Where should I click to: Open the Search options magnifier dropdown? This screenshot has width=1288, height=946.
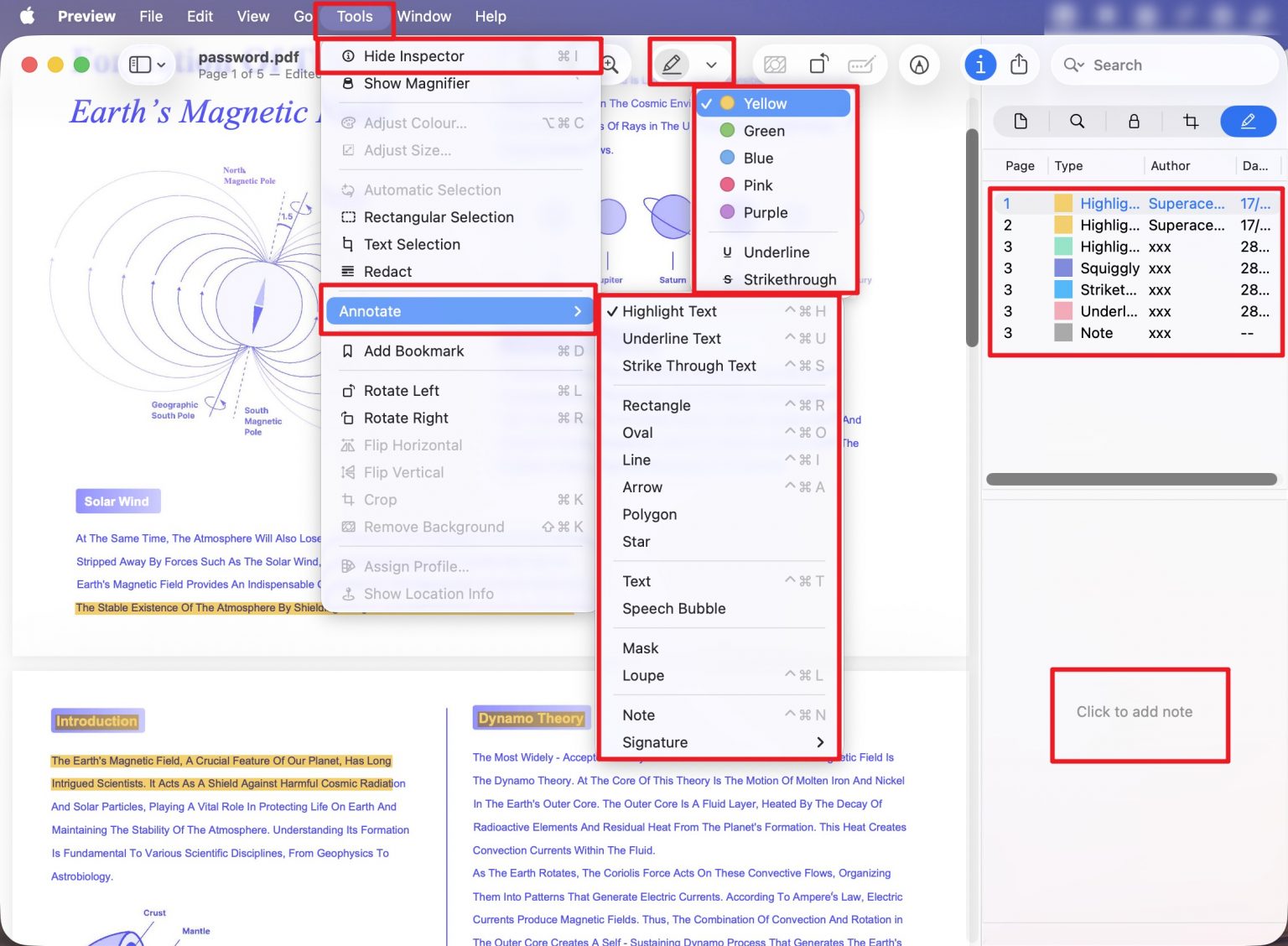(x=1073, y=65)
